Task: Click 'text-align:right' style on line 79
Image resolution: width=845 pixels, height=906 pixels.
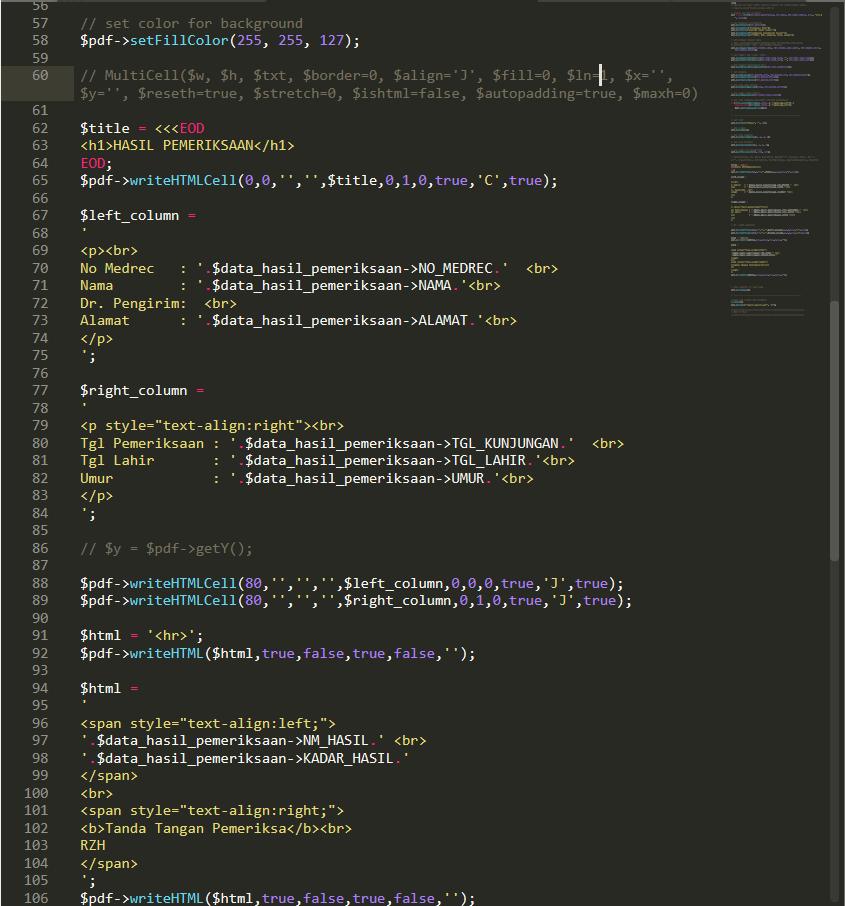Action: (229, 426)
